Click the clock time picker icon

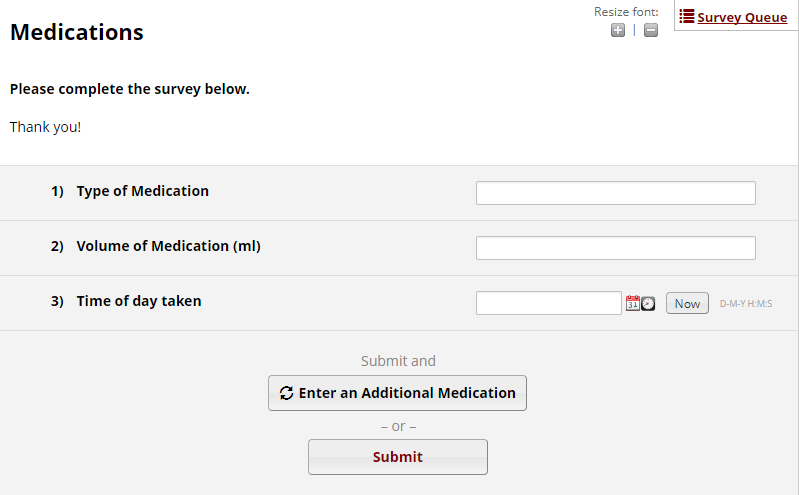pos(648,303)
